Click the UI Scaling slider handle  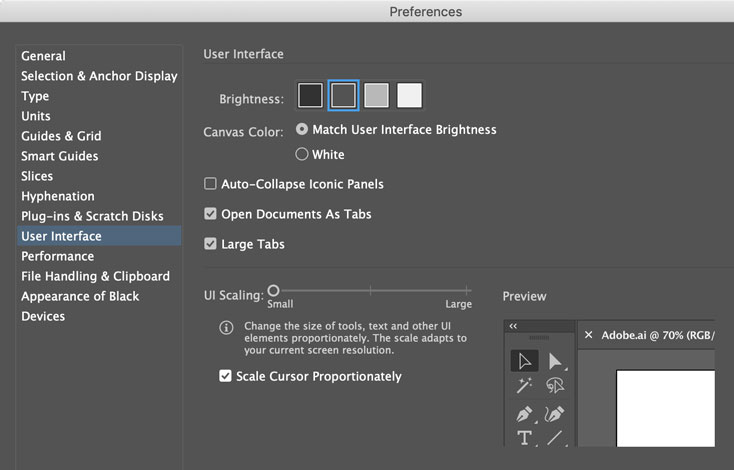pos(273,290)
